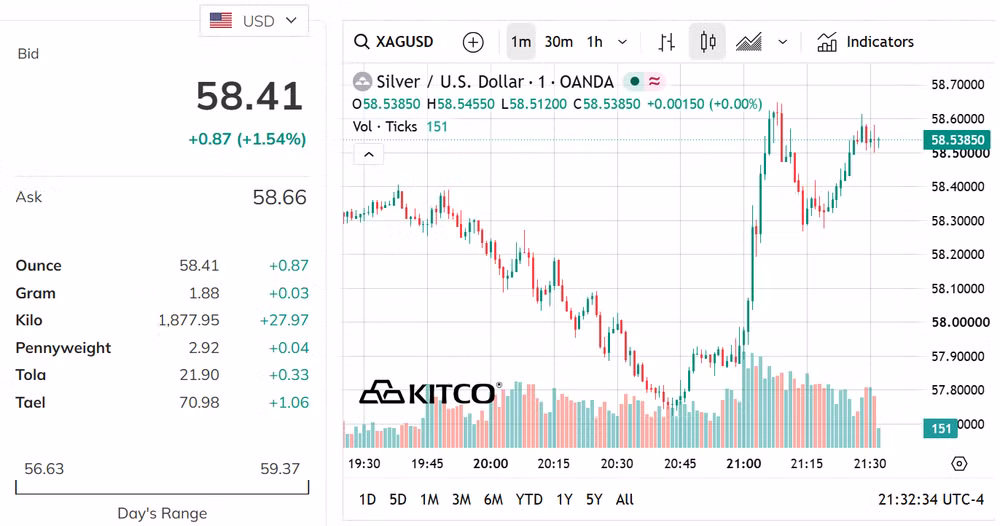Expand more chart styles chevron
The height and width of the screenshot is (526, 1000).
pos(783,42)
